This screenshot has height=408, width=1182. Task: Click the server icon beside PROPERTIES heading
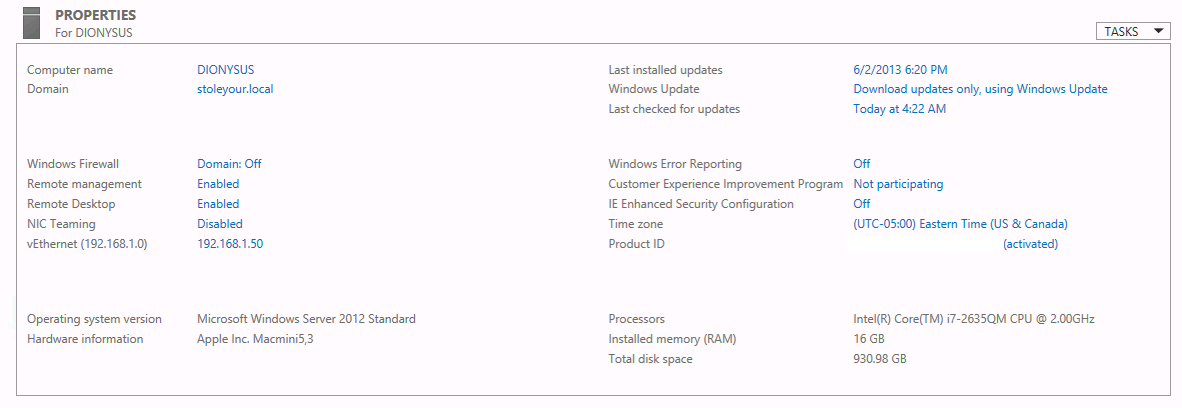[31, 23]
